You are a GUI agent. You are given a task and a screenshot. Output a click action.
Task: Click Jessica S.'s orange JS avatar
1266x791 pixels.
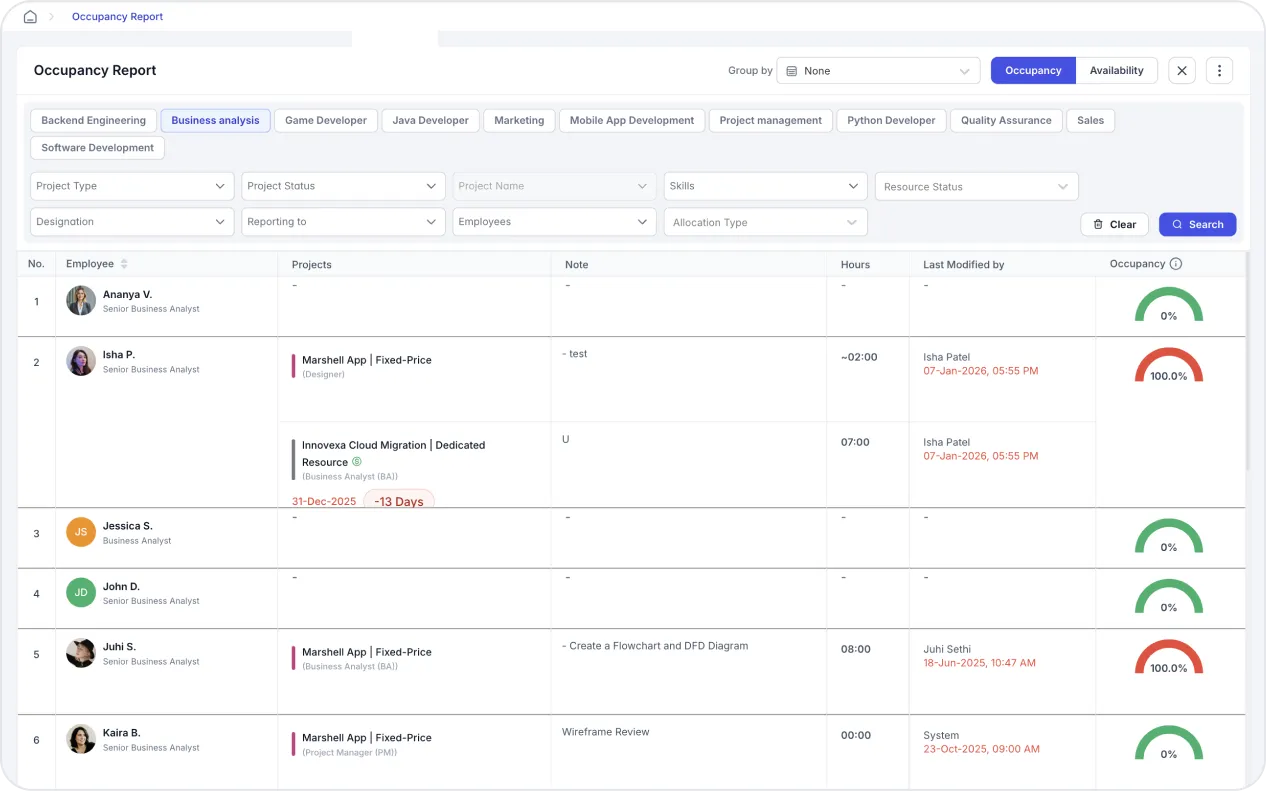(81, 532)
